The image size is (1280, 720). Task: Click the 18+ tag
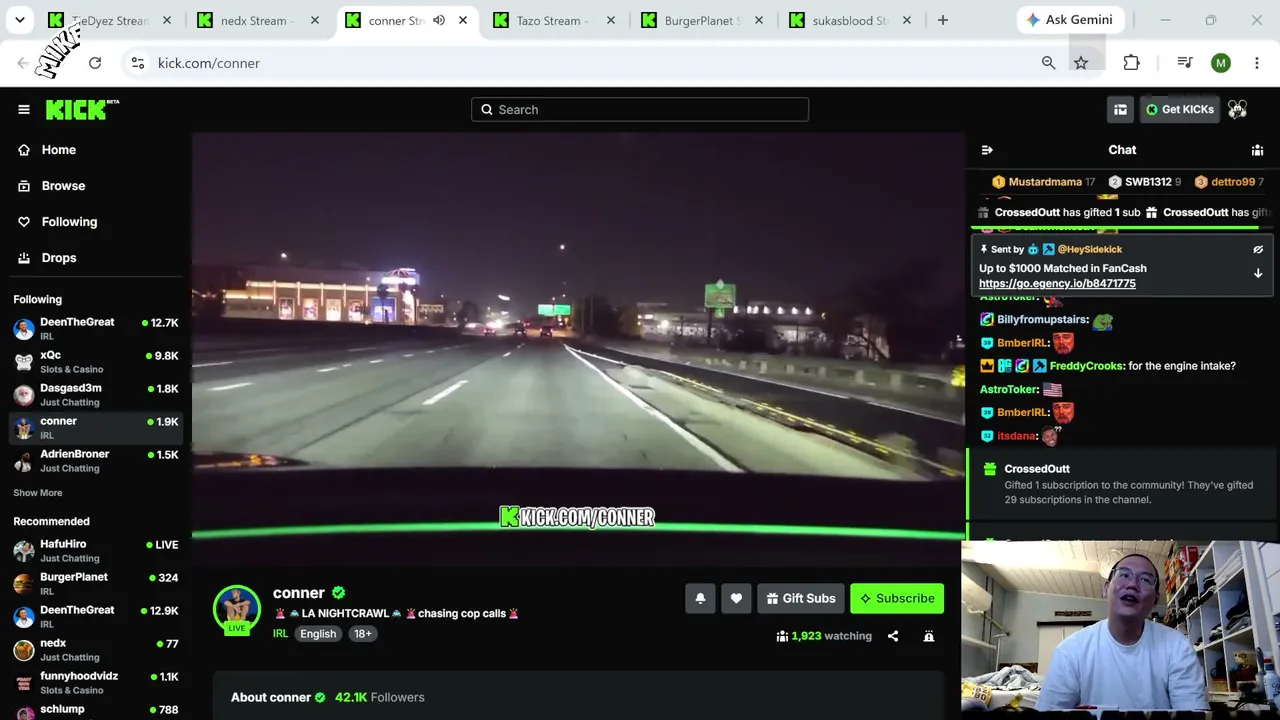click(362, 634)
